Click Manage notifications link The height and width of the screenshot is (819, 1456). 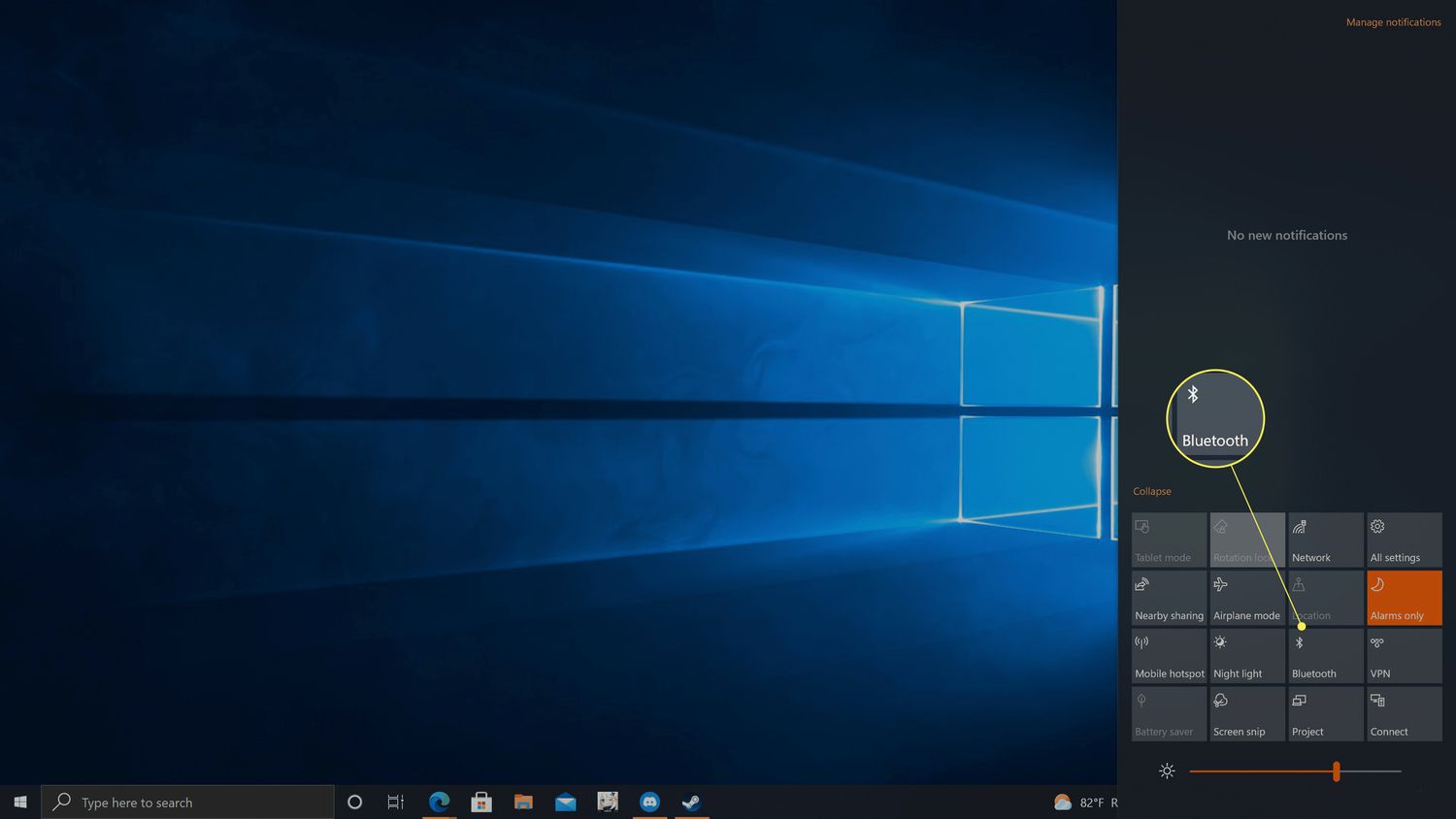pyautogui.click(x=1393, y=22)
